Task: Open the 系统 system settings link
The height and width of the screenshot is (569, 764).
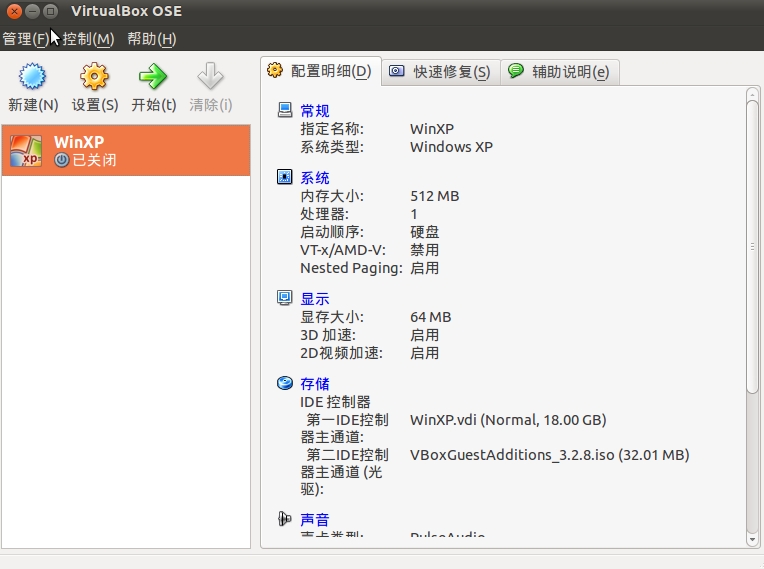Action: click(315, 178)
